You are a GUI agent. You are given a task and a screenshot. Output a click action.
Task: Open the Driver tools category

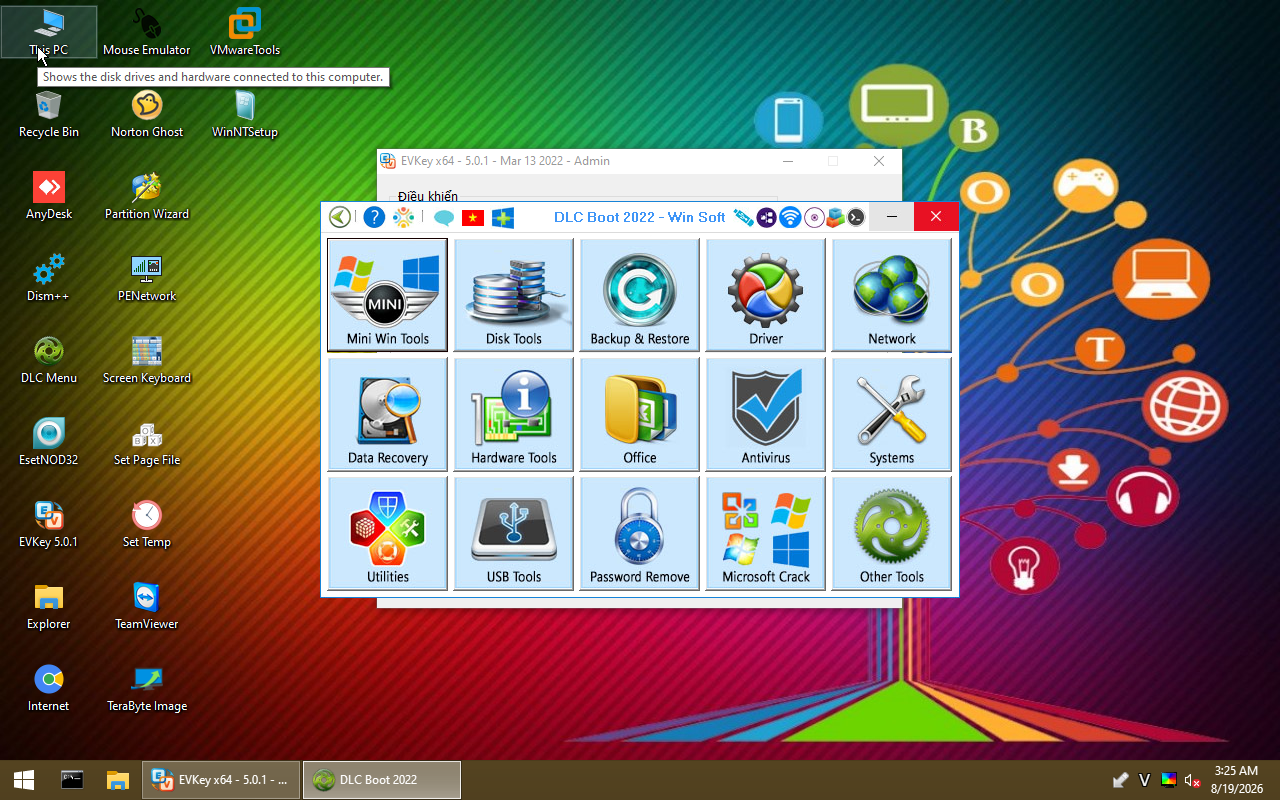[765, 295]
